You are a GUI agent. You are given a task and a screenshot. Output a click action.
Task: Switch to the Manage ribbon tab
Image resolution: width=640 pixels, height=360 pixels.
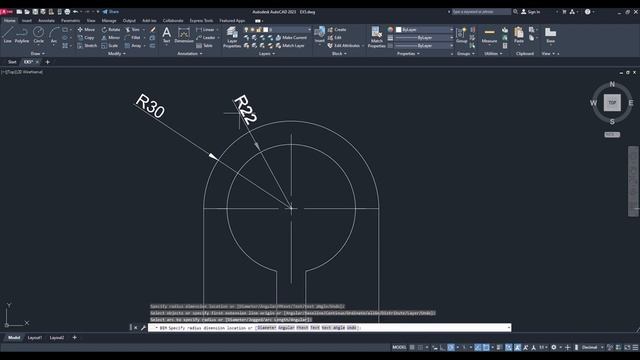[109, 20]
